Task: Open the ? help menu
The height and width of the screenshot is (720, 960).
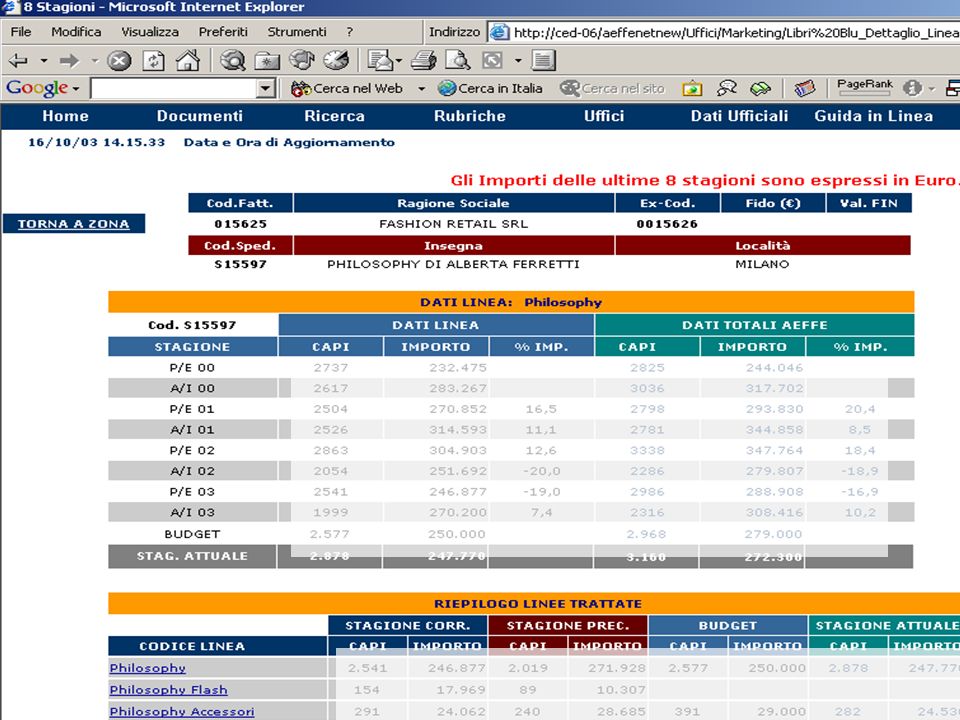Action: point(350,32)
